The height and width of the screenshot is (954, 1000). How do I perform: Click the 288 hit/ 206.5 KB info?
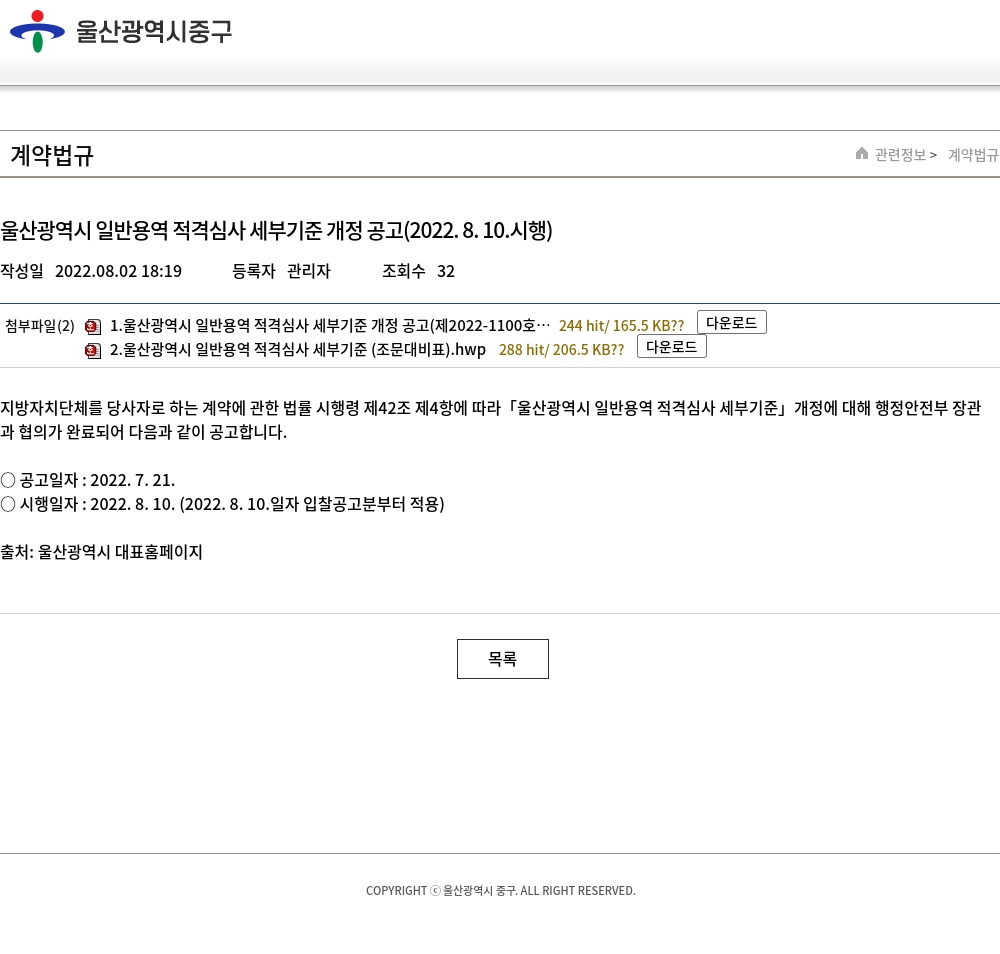tap(561, 349)
